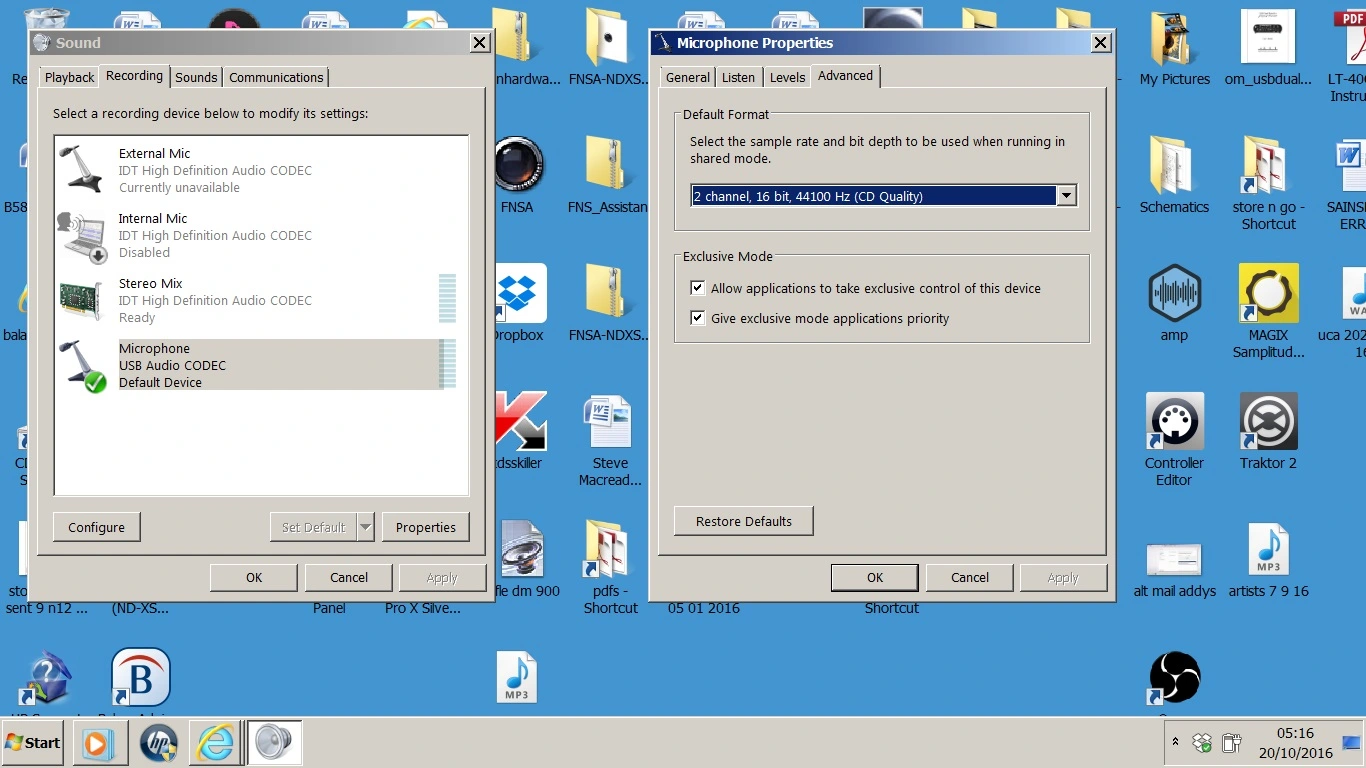
Task: Select the disabled Internal Mic device
Action: pyautogui.click(x=215, y=235)
